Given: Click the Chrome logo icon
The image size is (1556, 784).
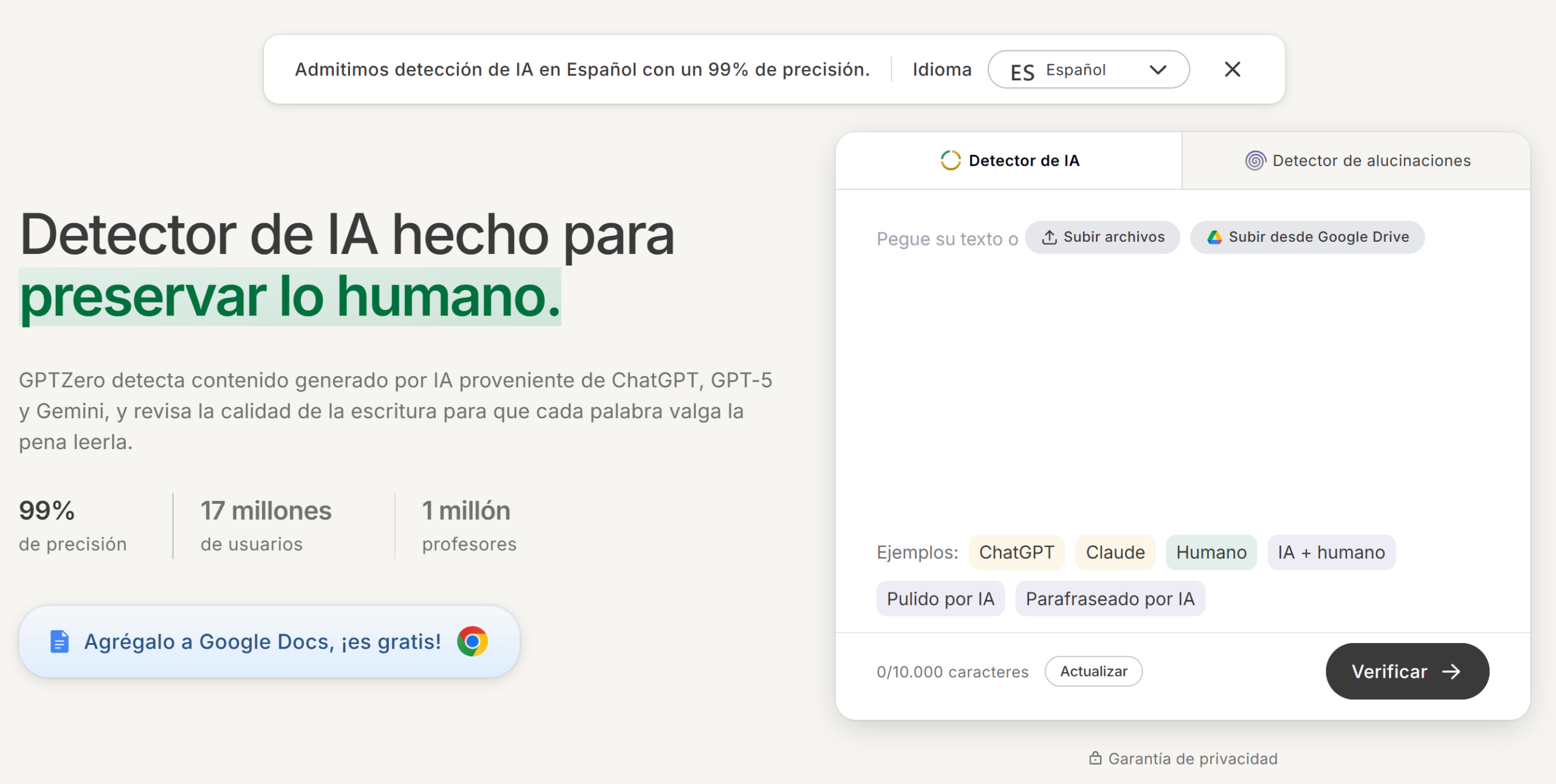Looking at the screenshot, I should [472, 641].
